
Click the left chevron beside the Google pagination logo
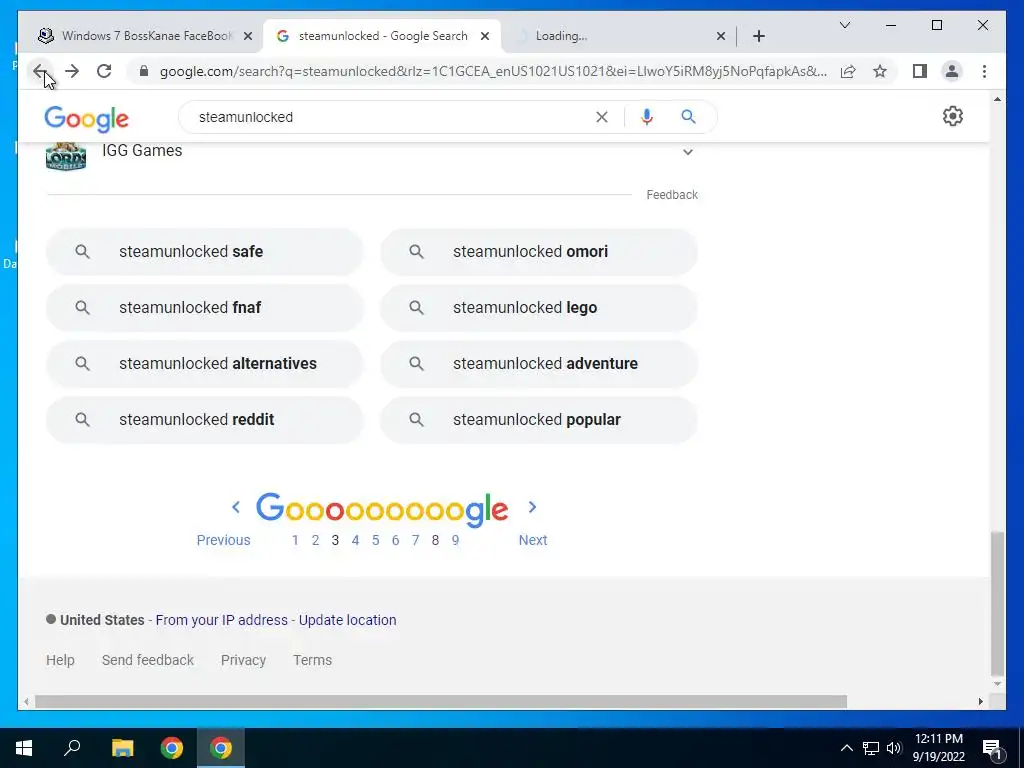(236, 507)
